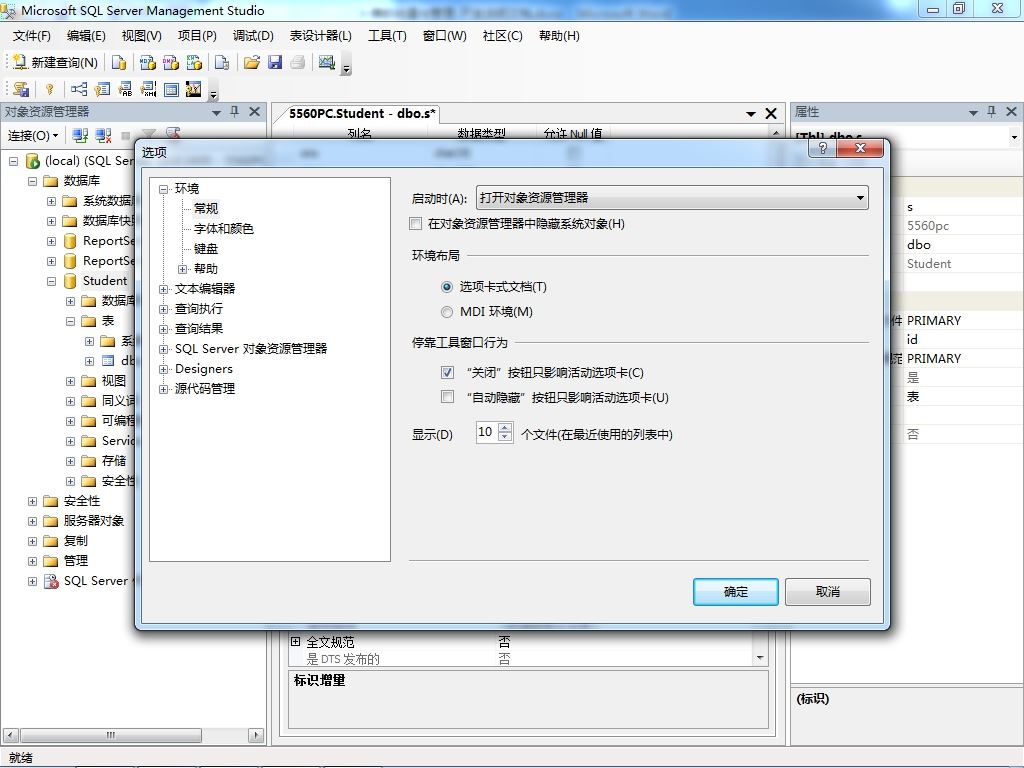This screenshot has height=768, width=1024.
Task: Select the 5560PC.Student - dbo.s* tab
Action: (x=360, y=114)
